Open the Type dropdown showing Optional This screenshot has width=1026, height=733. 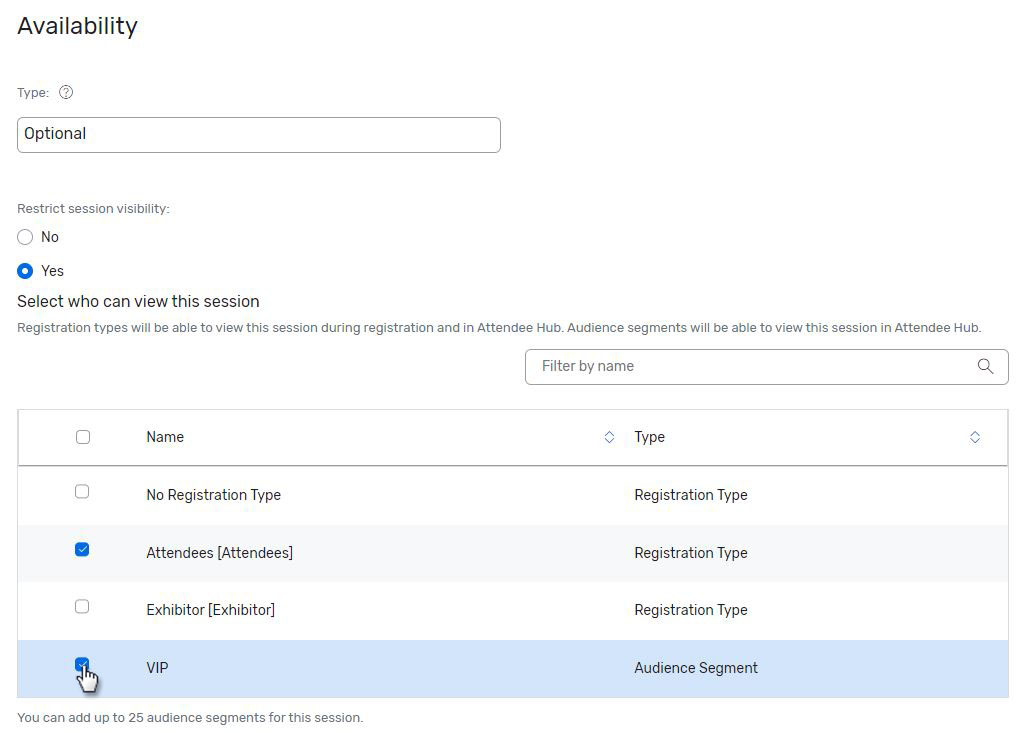[x=258, y=135]
